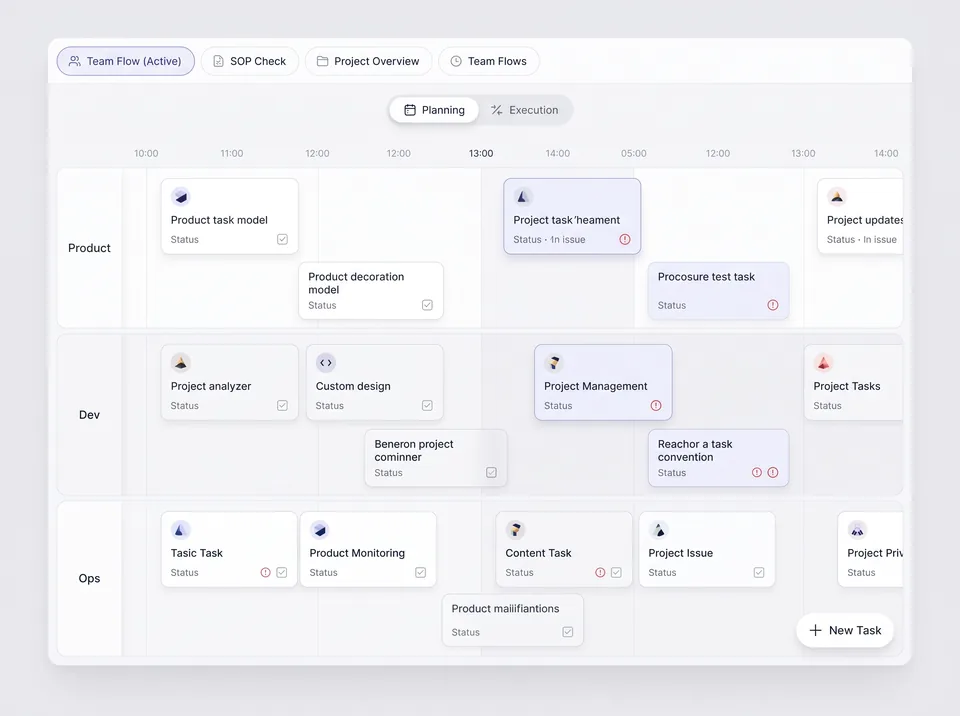The height and width of the screenshot is (716, 960).
Task: Click the alert icon on Content Task
Action: (600, 573)
